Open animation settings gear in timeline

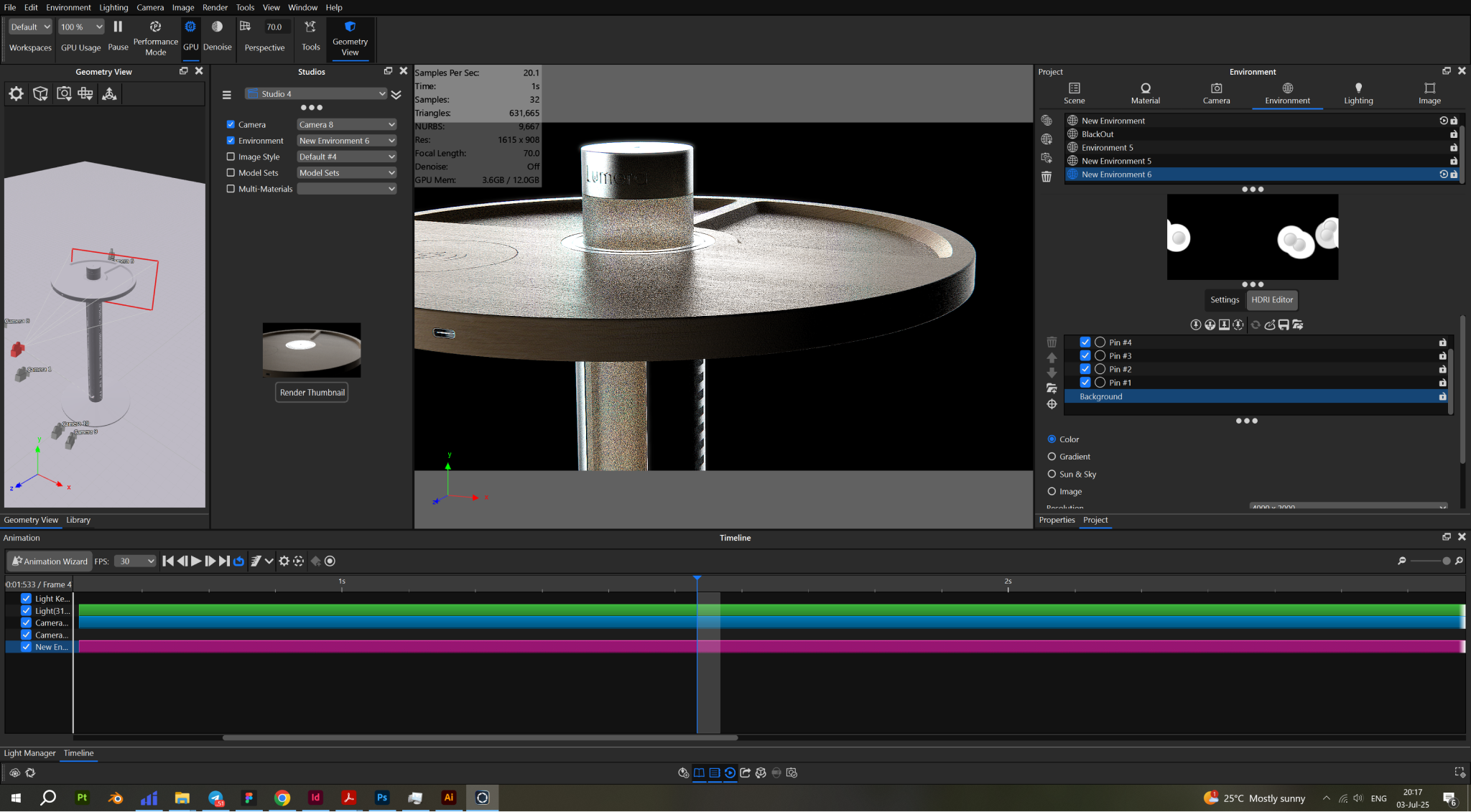[284, 561]
